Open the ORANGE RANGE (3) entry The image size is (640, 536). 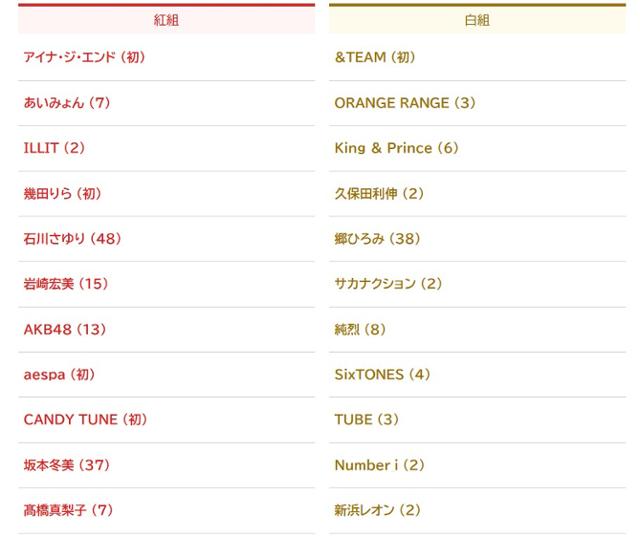click(405, 103)
